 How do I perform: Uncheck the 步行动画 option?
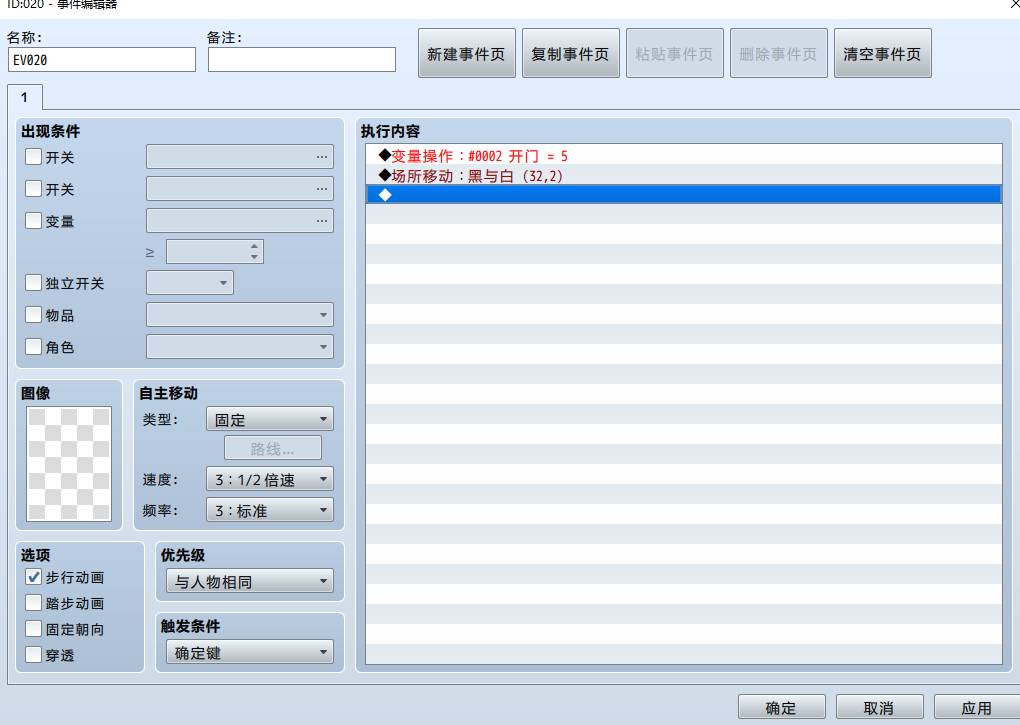(x=33, y=577)
